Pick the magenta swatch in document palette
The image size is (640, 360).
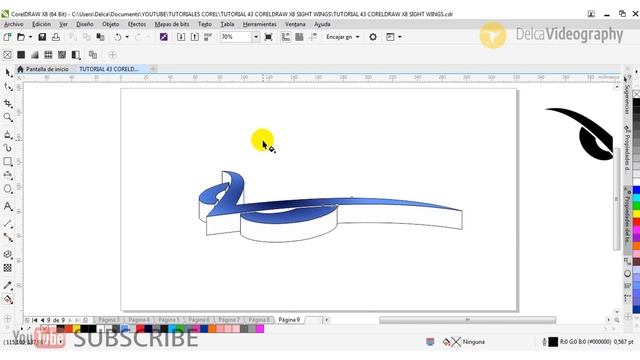point(260,329)
